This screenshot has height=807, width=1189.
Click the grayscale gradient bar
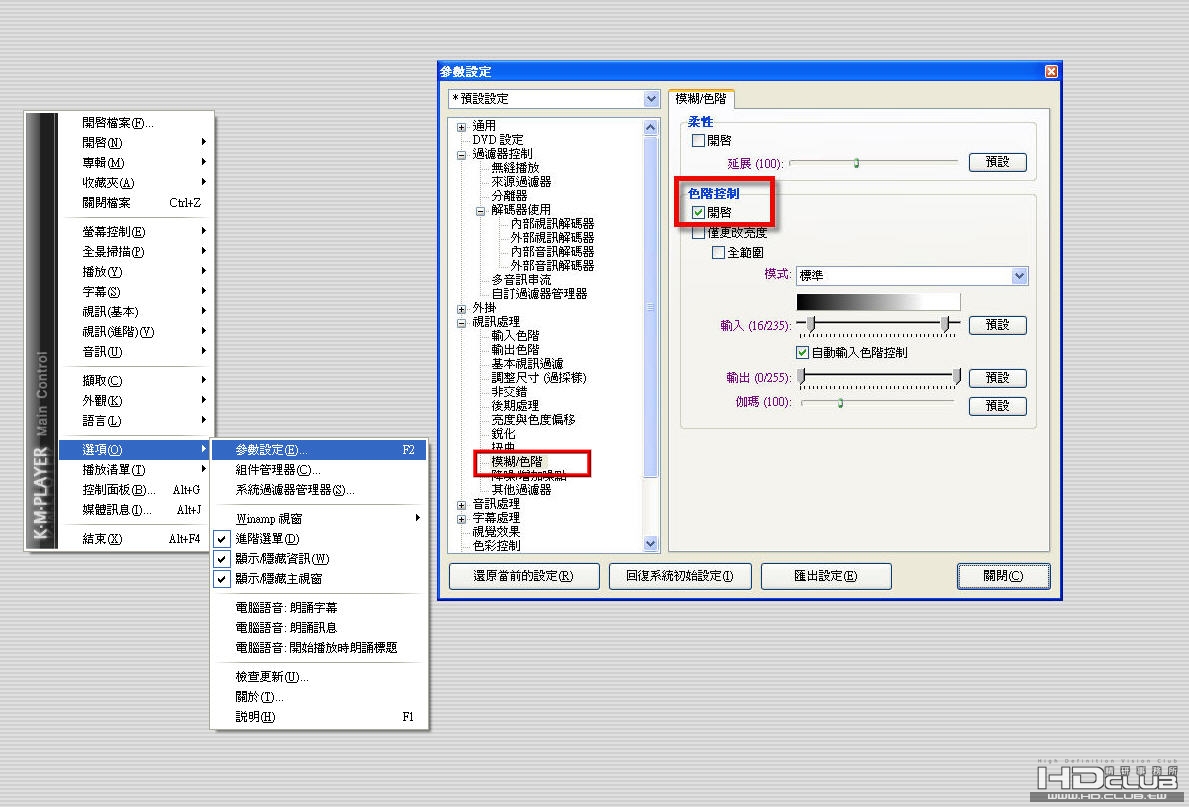pos(878,302)
